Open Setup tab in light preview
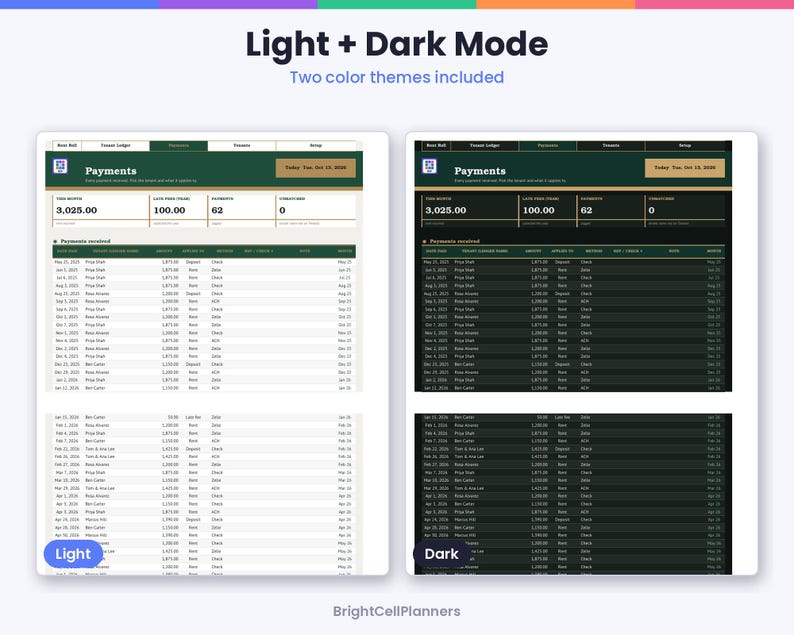Viewport: 794px width, 635px height. 315,145
